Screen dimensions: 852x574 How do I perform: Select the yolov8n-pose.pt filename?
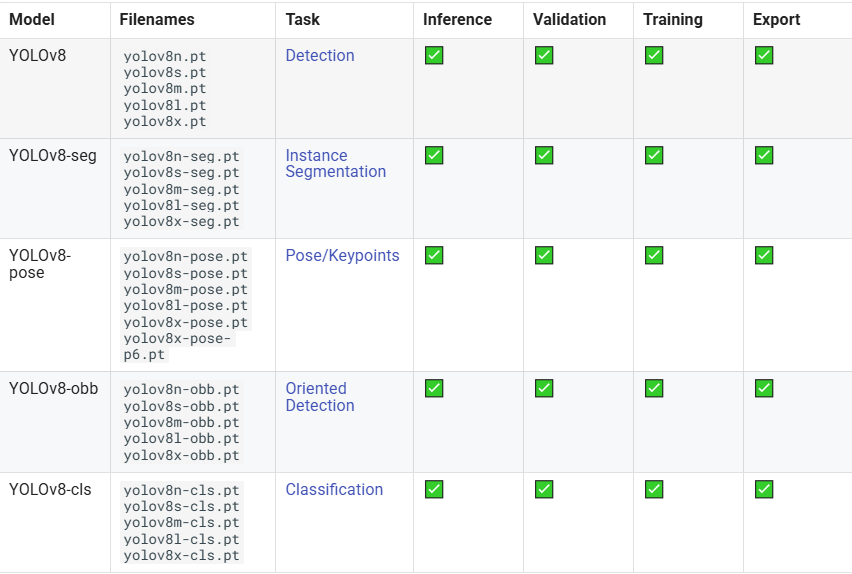[185, 257]
